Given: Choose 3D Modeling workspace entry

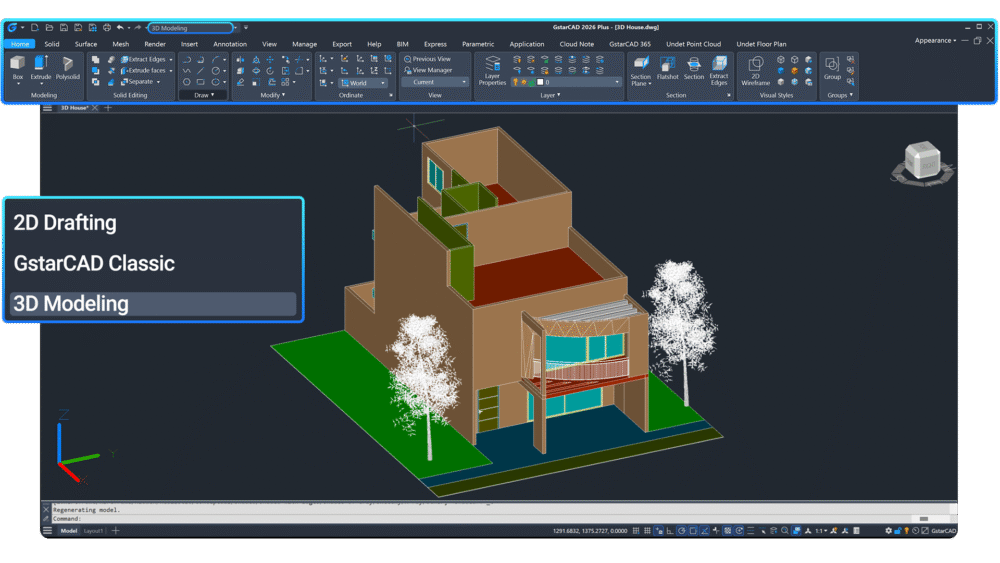Looking at the screenshot, I should [x=153, y=303].
